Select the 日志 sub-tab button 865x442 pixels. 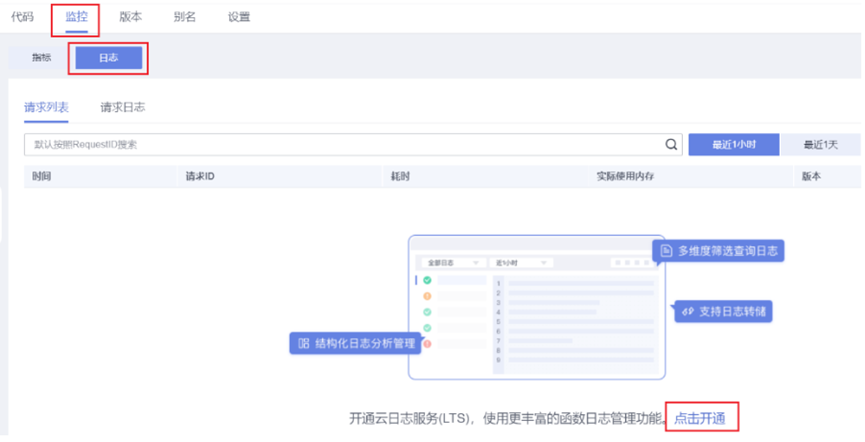[109, 57]
